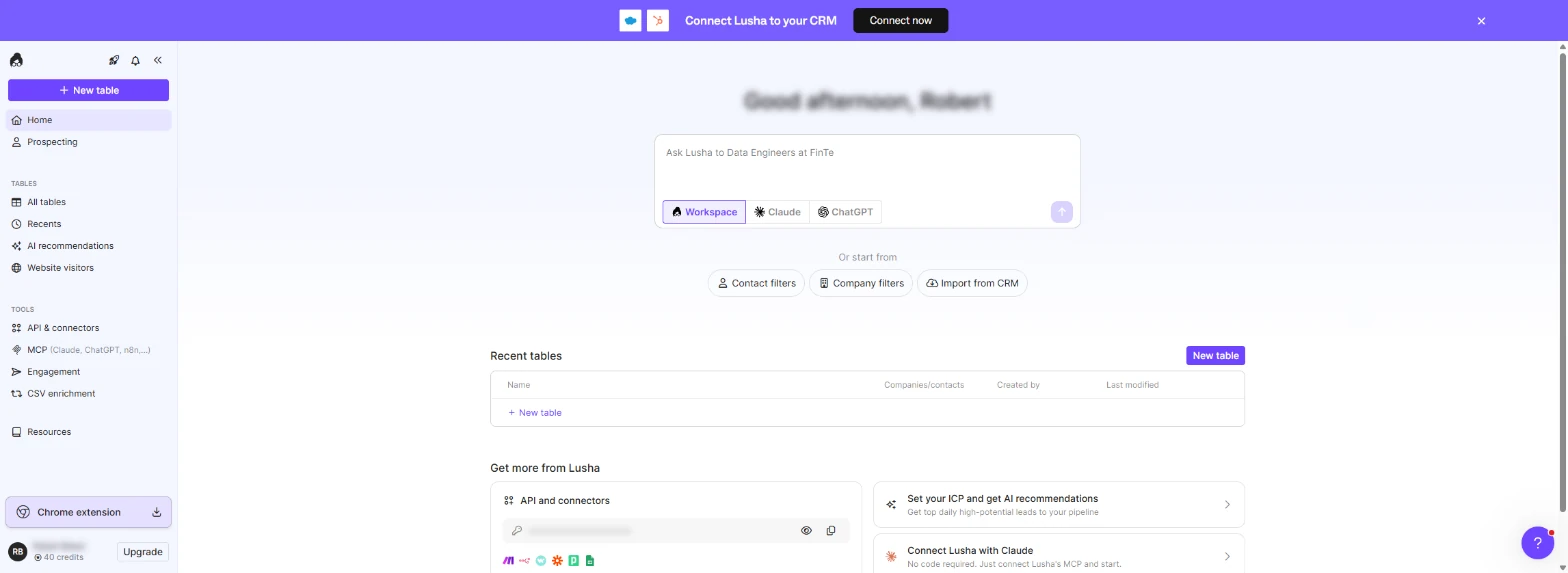Click the Companies/contacts column header
This screenshot has height=573, width=1568.
tap(924, 385)
